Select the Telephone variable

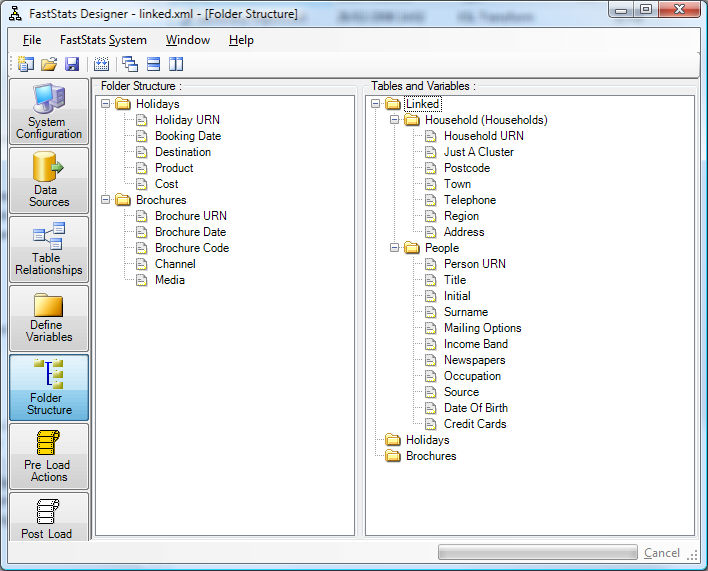pos(470,200)
